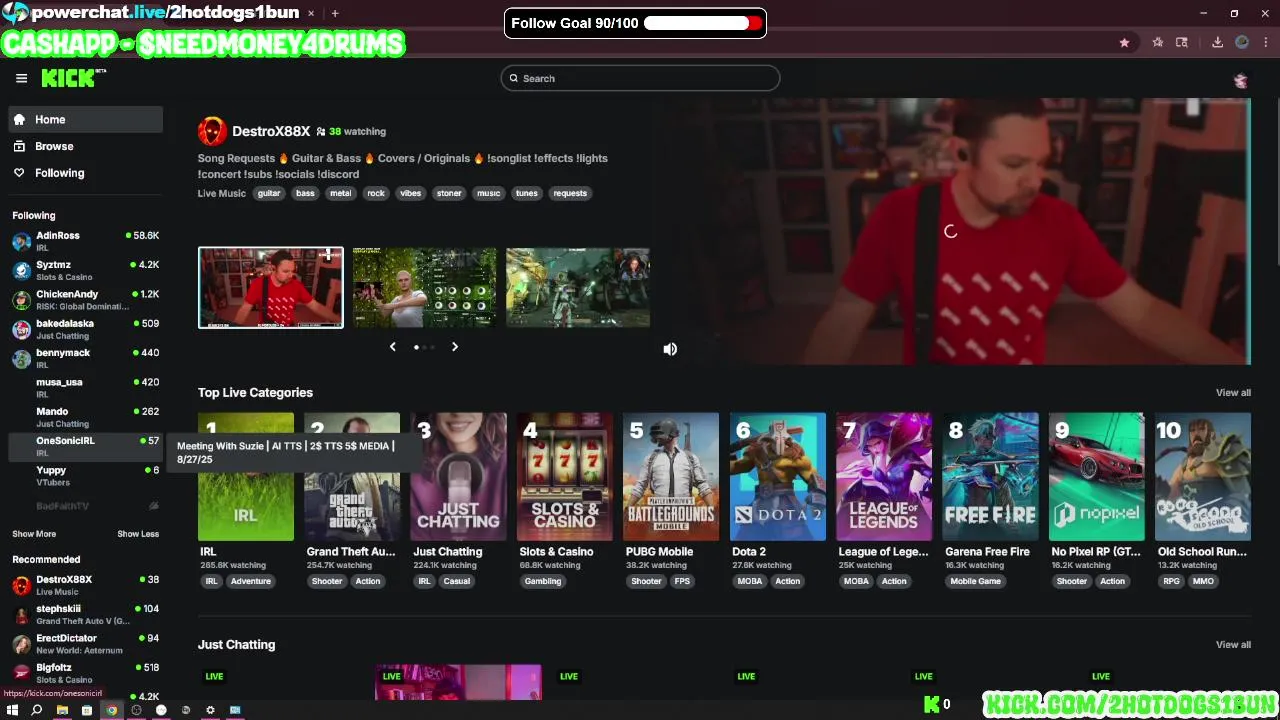Image resolution: width=1280 pixels, height=720 pixels.
Task: View all Just Chatting streams
Action: point(1233,645)
